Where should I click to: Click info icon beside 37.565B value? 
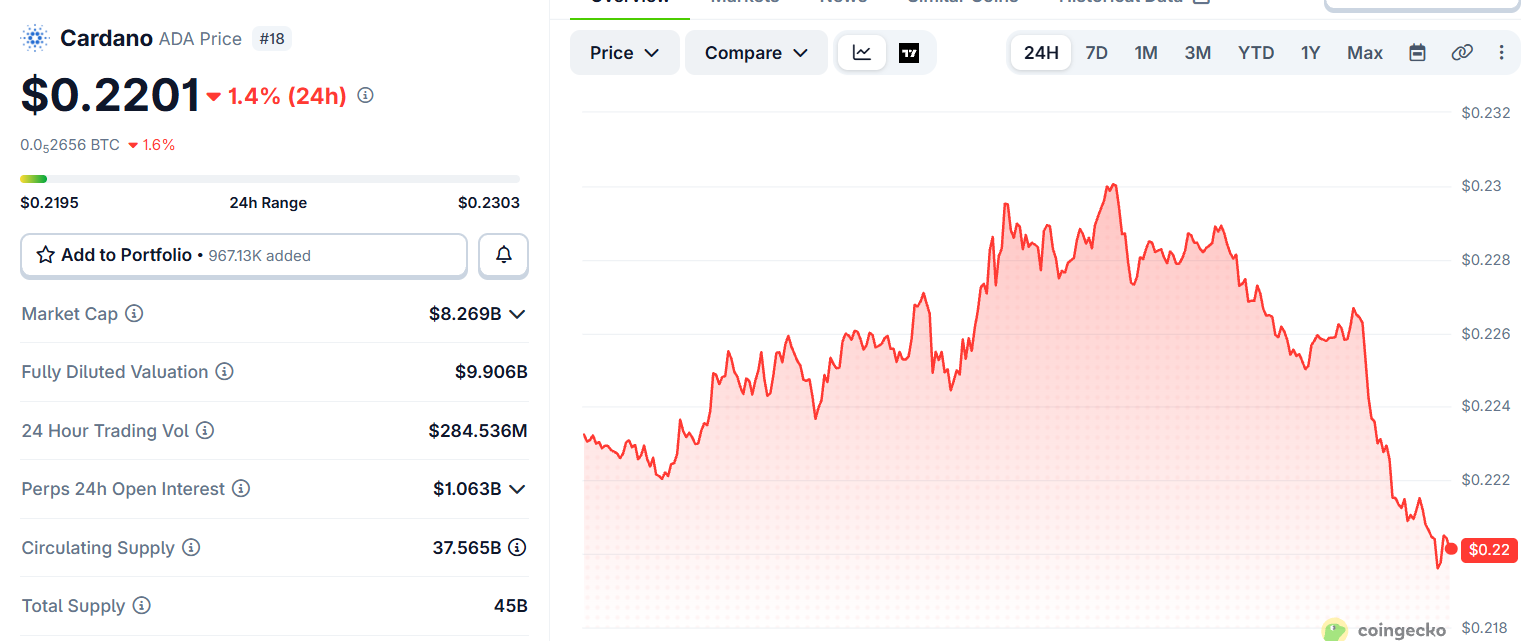[x=517, y=548]
